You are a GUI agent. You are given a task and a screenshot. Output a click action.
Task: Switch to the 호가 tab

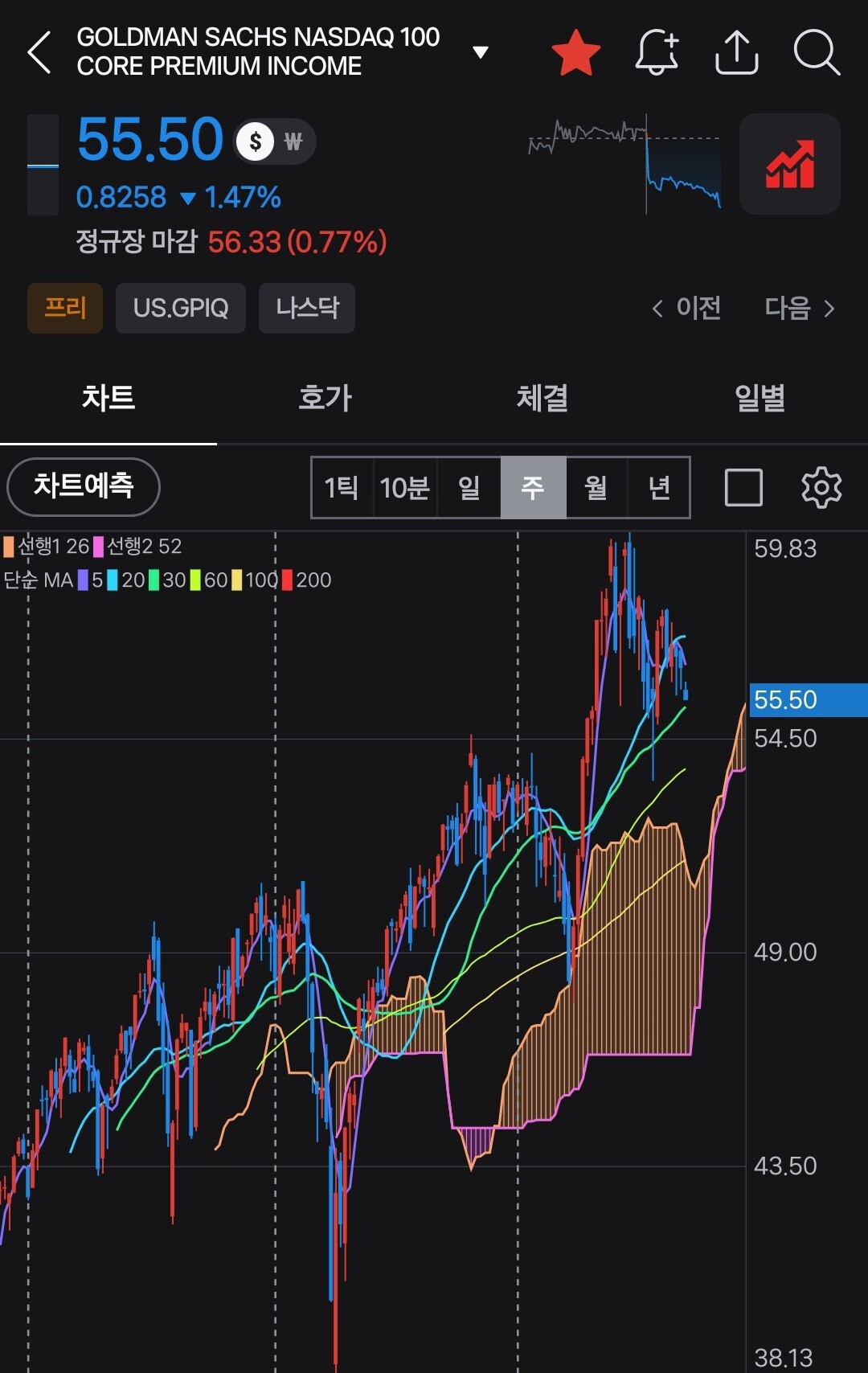(325, 398)
